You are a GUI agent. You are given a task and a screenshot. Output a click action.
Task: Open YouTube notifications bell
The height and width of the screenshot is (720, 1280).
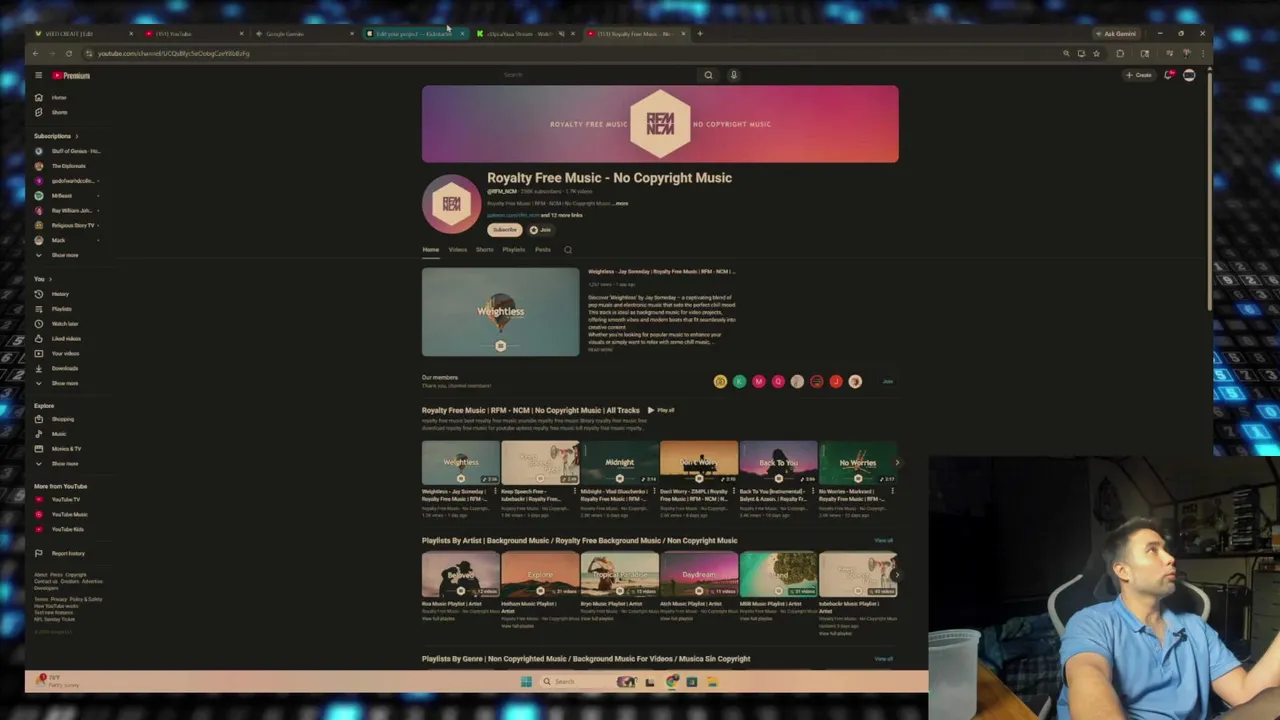(x=1168, y=75)
